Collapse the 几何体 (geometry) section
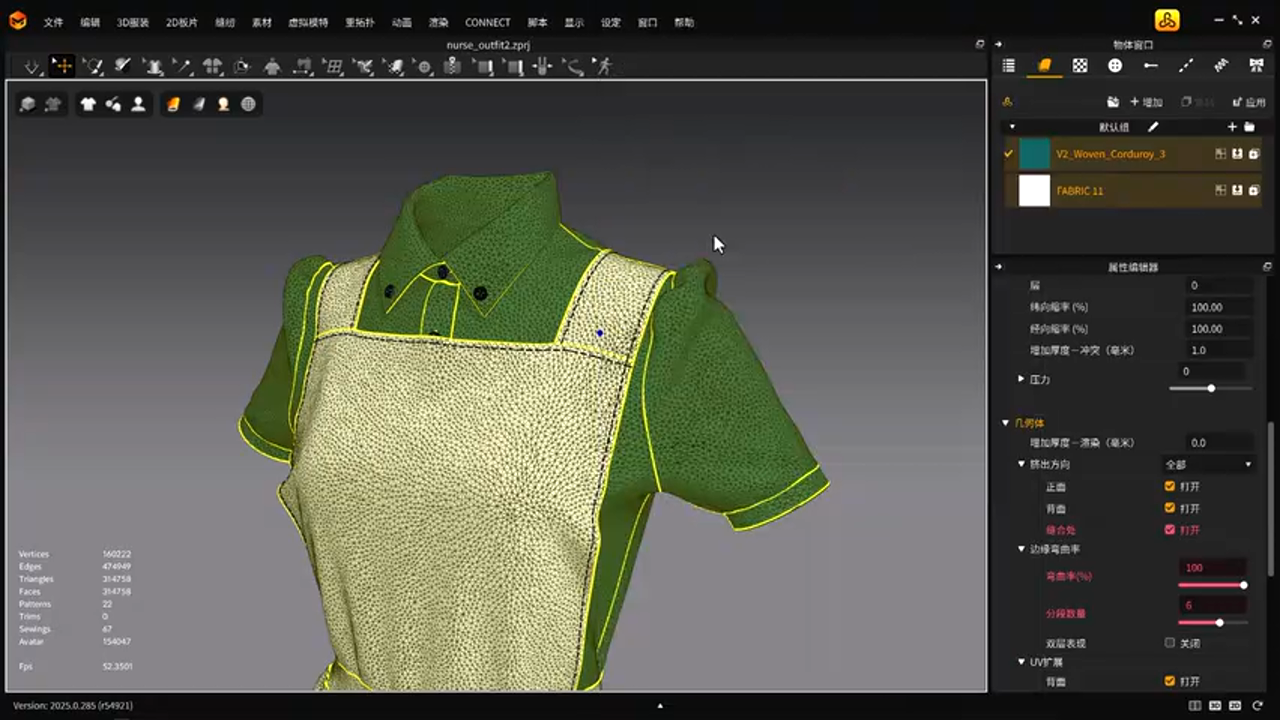 tap(1006, 423)
